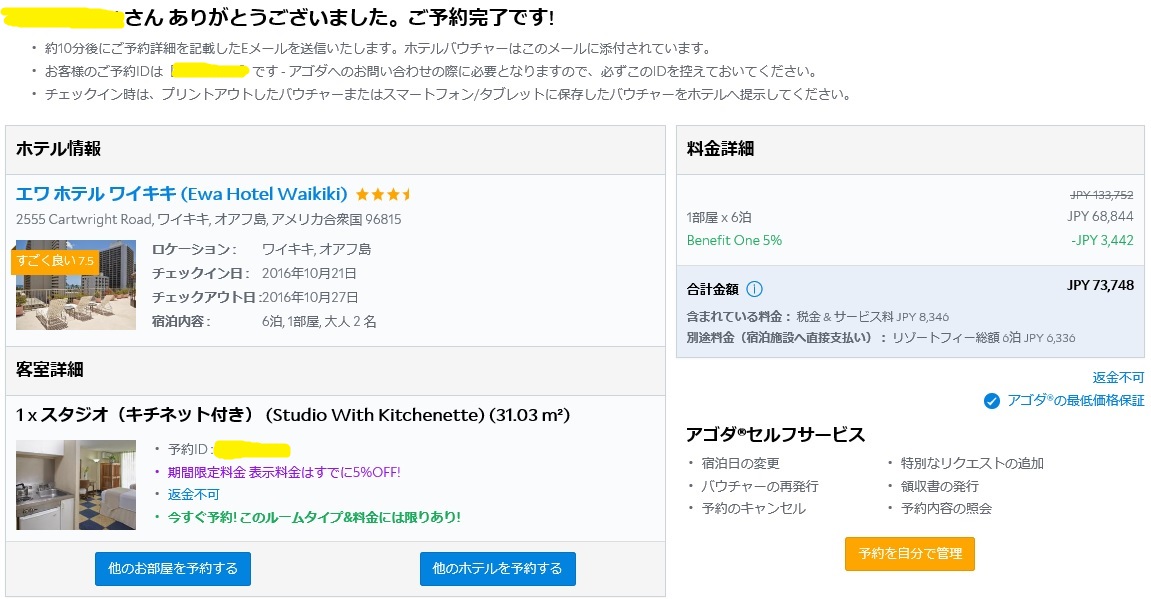Click the 予約を自分で管理 orange button
This screenshot has width=1151, height=599.
point(910,553)
